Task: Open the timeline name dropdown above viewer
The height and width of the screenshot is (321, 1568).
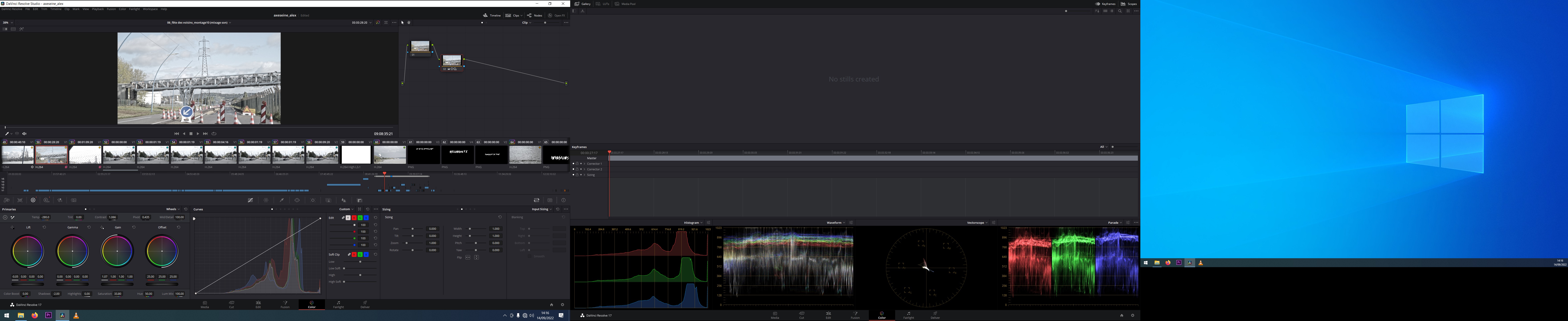Action: pyautogui.click(x=199, y=22)
